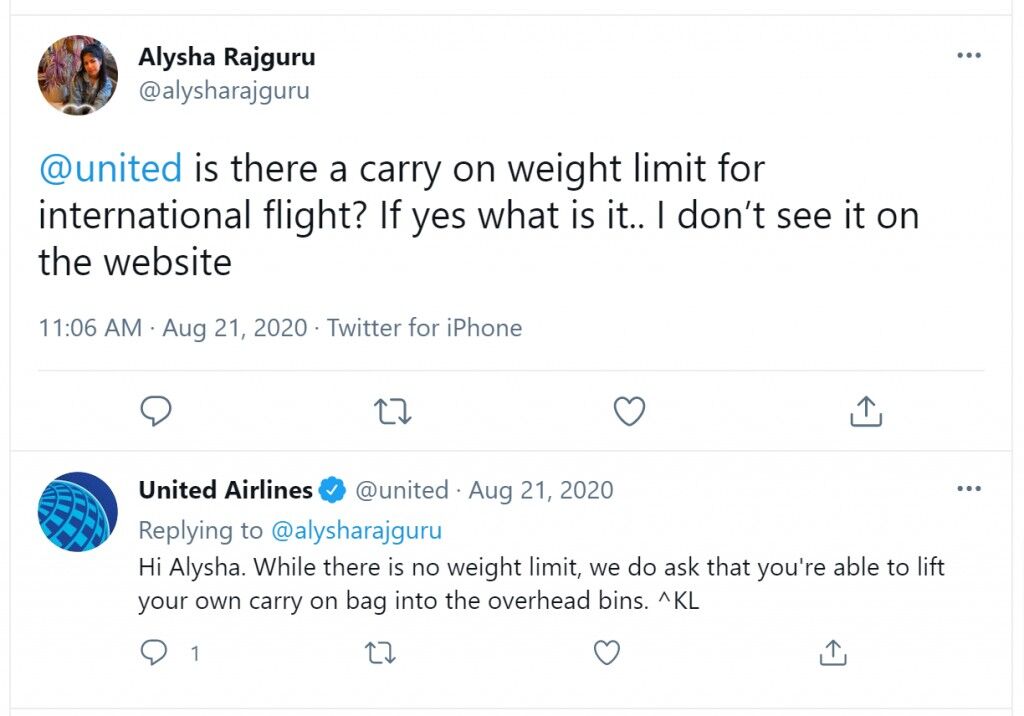The image size is (1024, 716).
Task: Click the Twitter for iPhone source link
Action: [x=424, y=328]
